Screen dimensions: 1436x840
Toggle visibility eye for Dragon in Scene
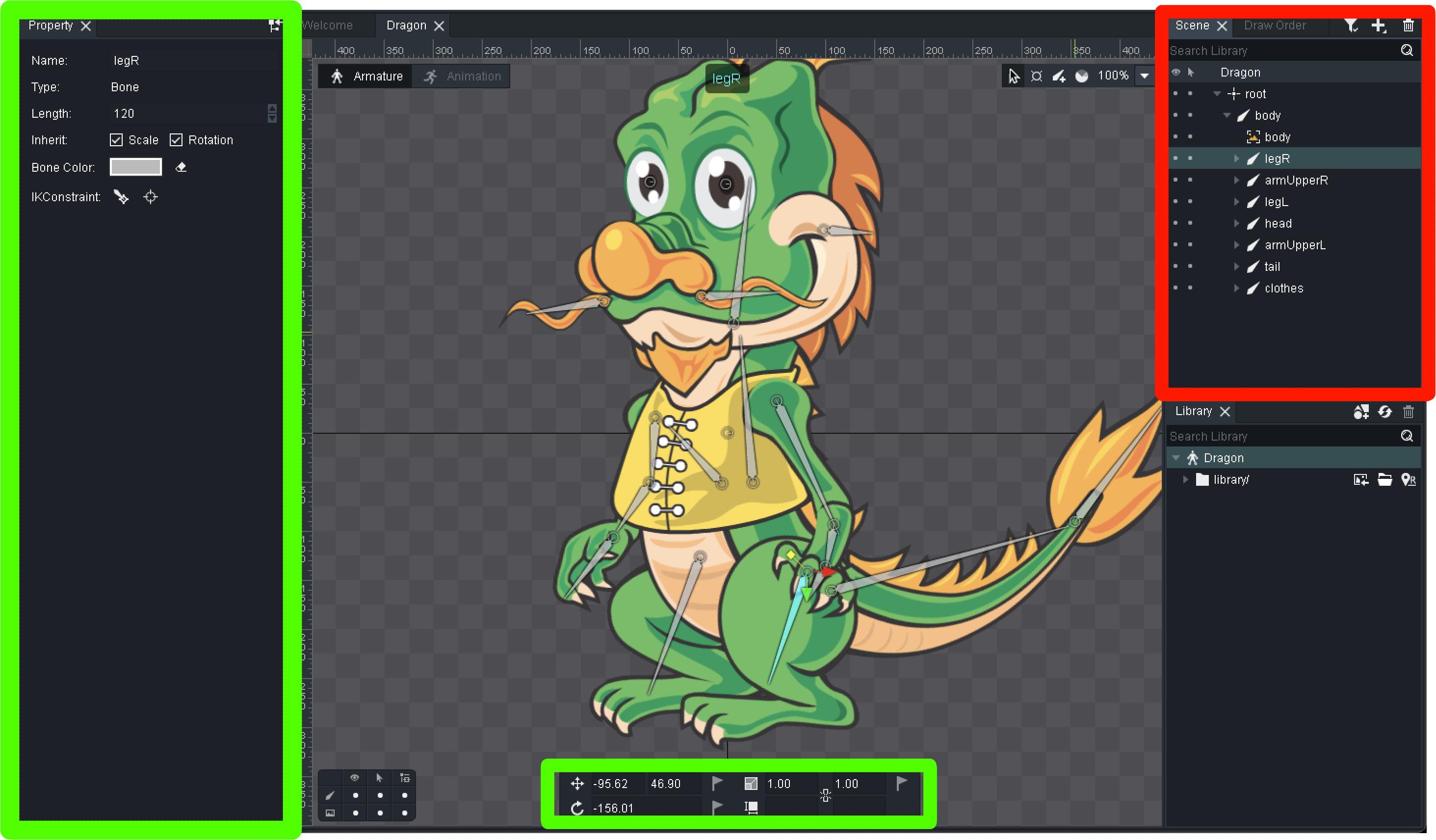(1175, 73)
